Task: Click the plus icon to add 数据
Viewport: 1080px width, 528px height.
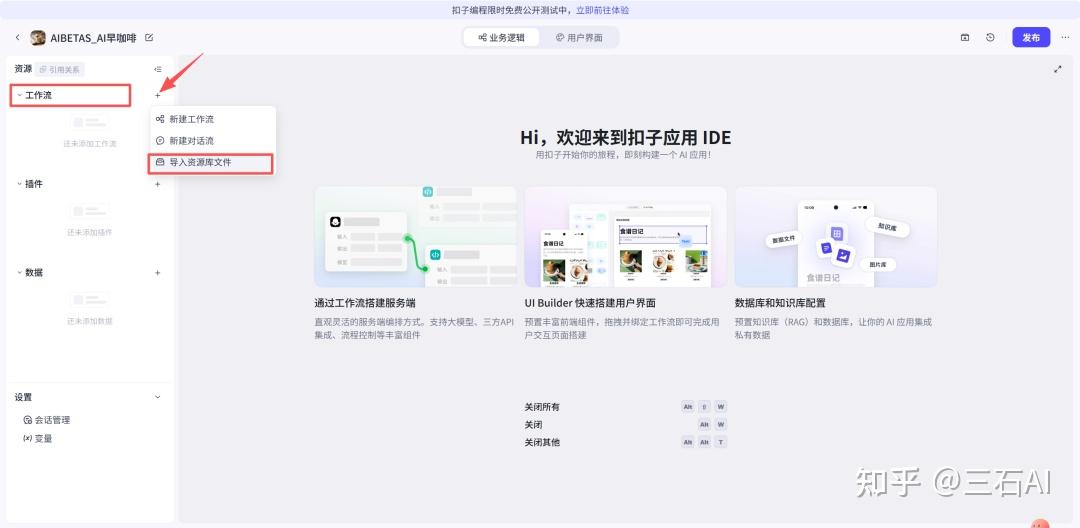Action: point(157,273)
